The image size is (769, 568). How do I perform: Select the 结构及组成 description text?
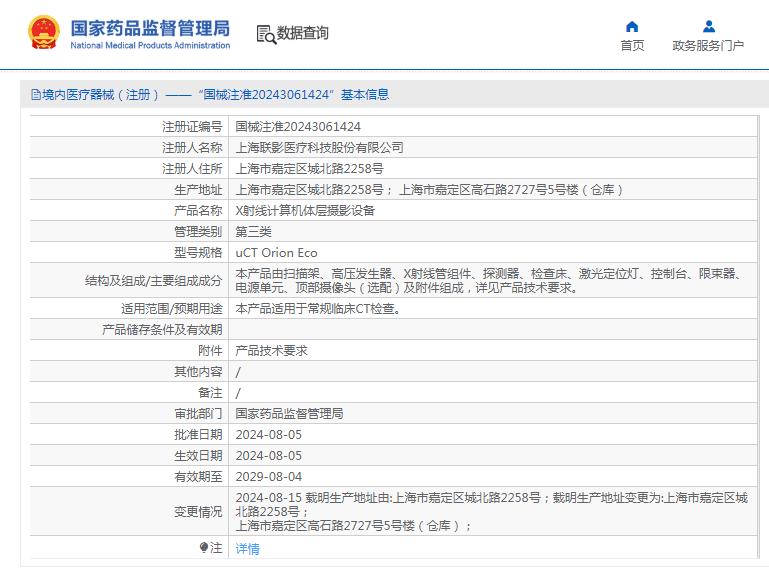click(488, 281)
